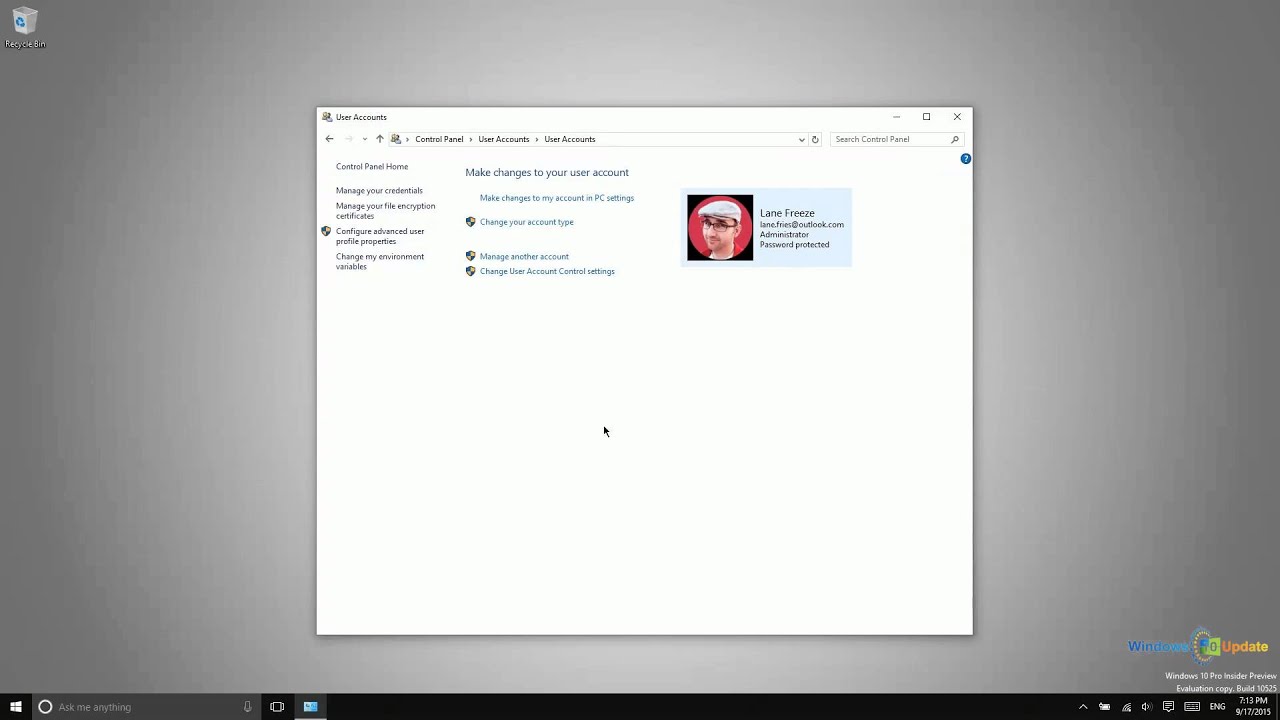Click shield icon beside UAC settings
The image size is (1280, 720).
[x=471, y=271]
